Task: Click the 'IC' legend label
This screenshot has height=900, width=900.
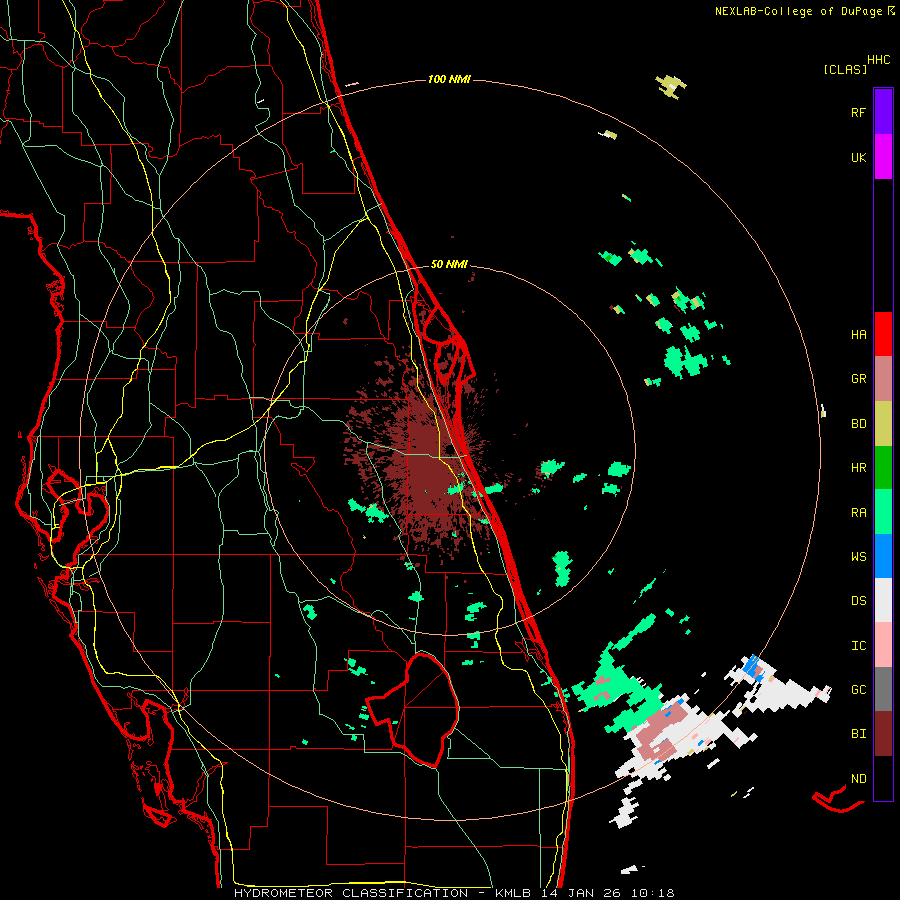Action: coord(858,646)
